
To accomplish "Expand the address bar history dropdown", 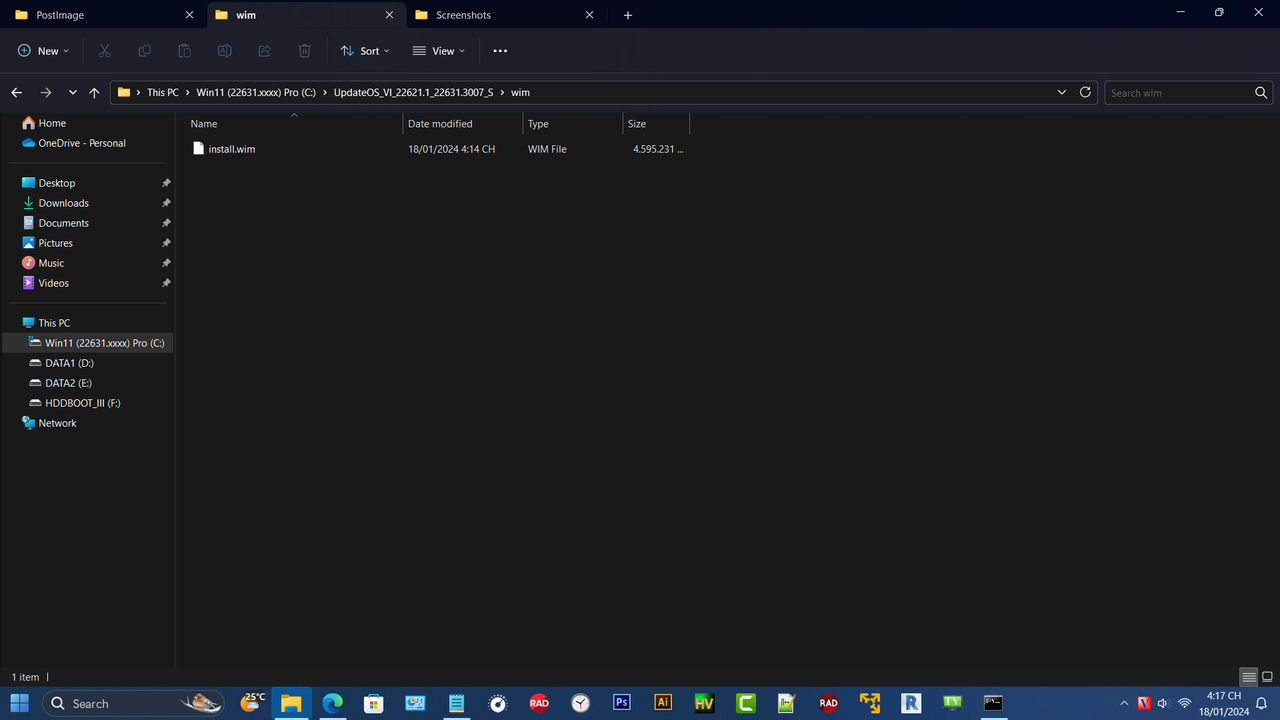I will pyautogui.click(x=1062, y=92).
